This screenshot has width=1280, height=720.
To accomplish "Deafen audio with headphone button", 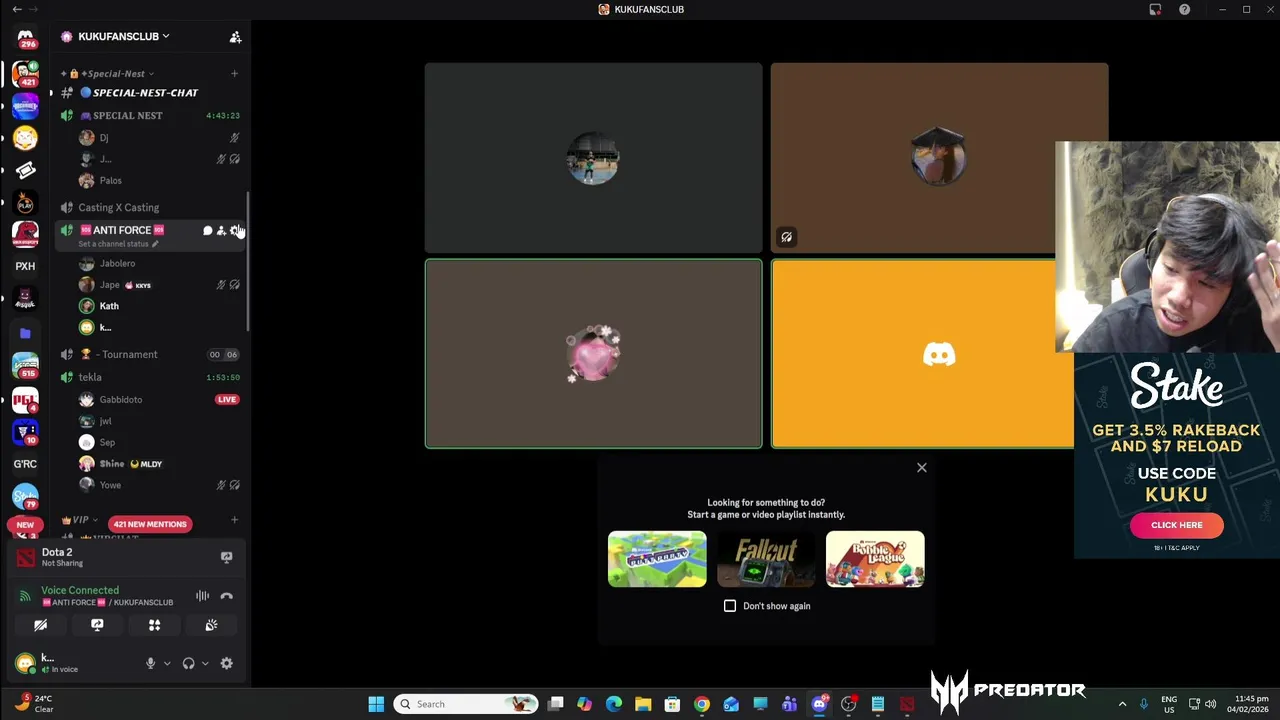I will pyautogui.click(x=188, y=663).
